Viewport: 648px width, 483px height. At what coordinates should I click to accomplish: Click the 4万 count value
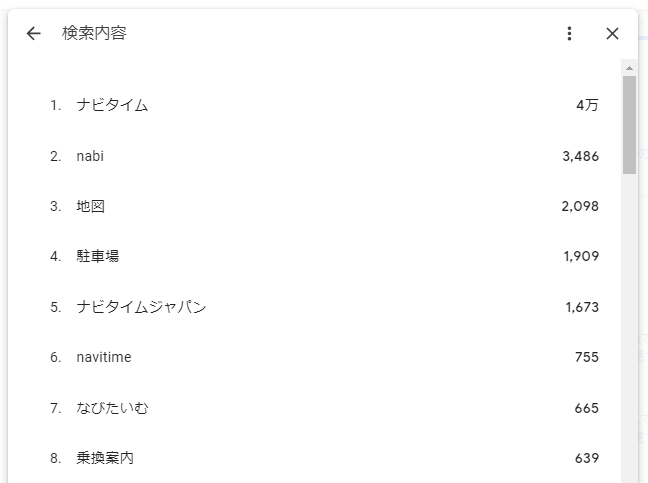[587, 105]
